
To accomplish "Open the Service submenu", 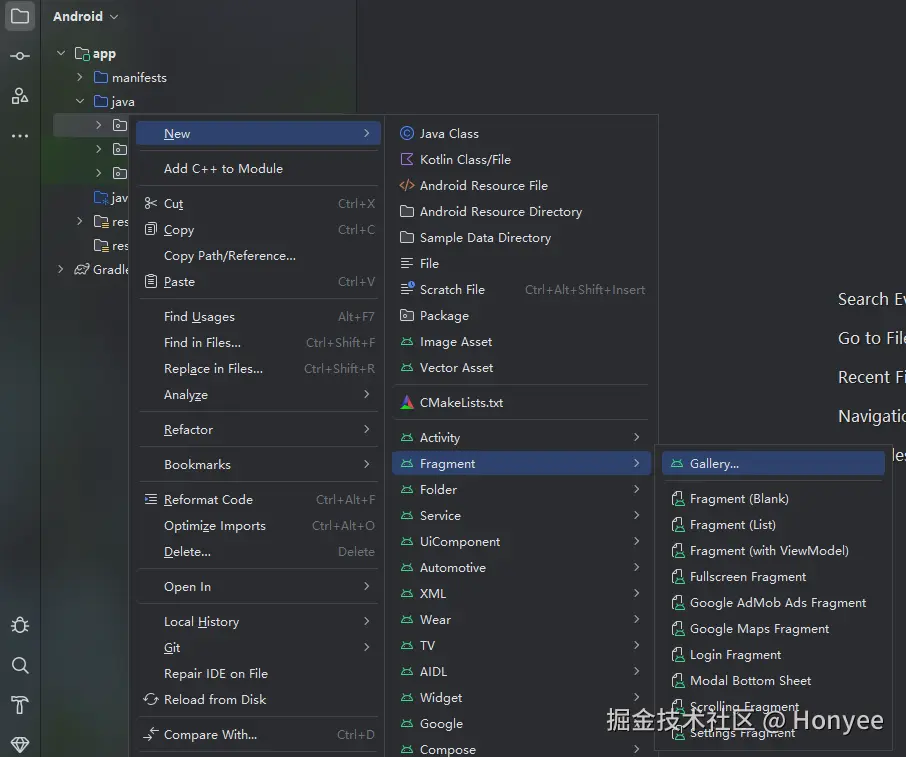I will click(522, 515).
